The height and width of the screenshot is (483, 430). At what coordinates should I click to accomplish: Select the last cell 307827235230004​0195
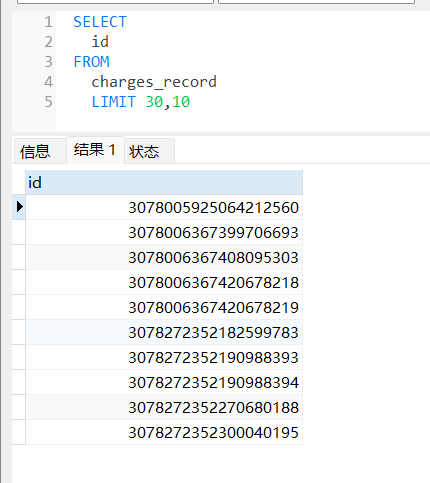click(x=164, y=432)
